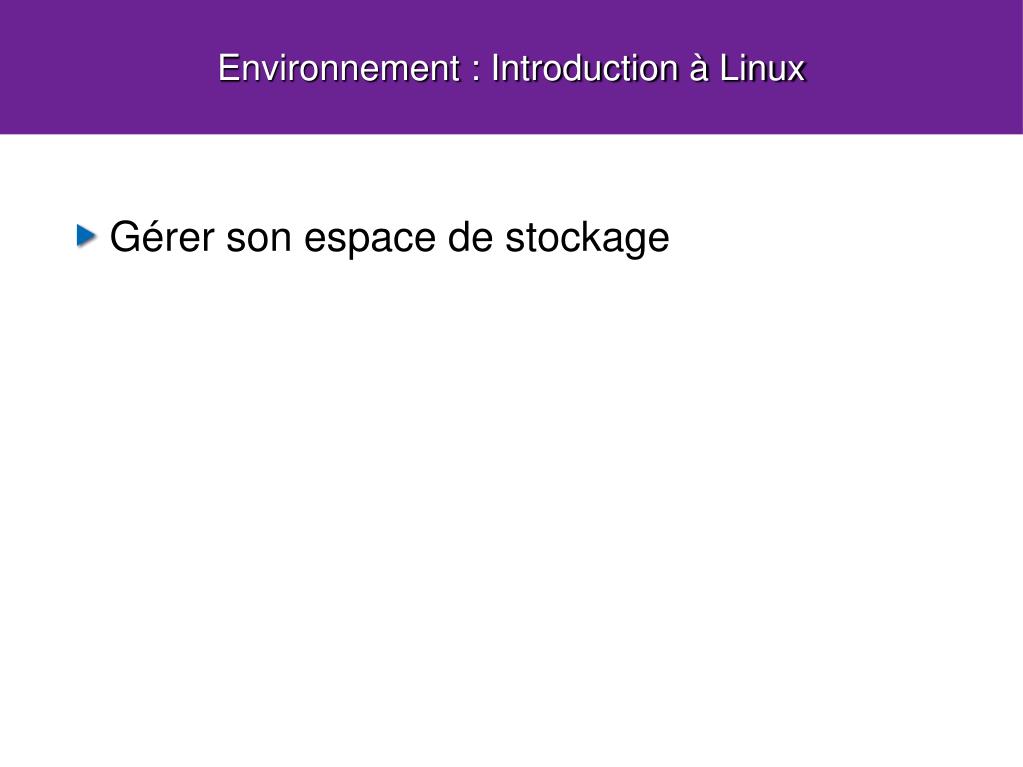The image size is (1023, 767).
Task: Select the slide title 'Environnement : Introduction à Linux'
Action: coord(512,68)
